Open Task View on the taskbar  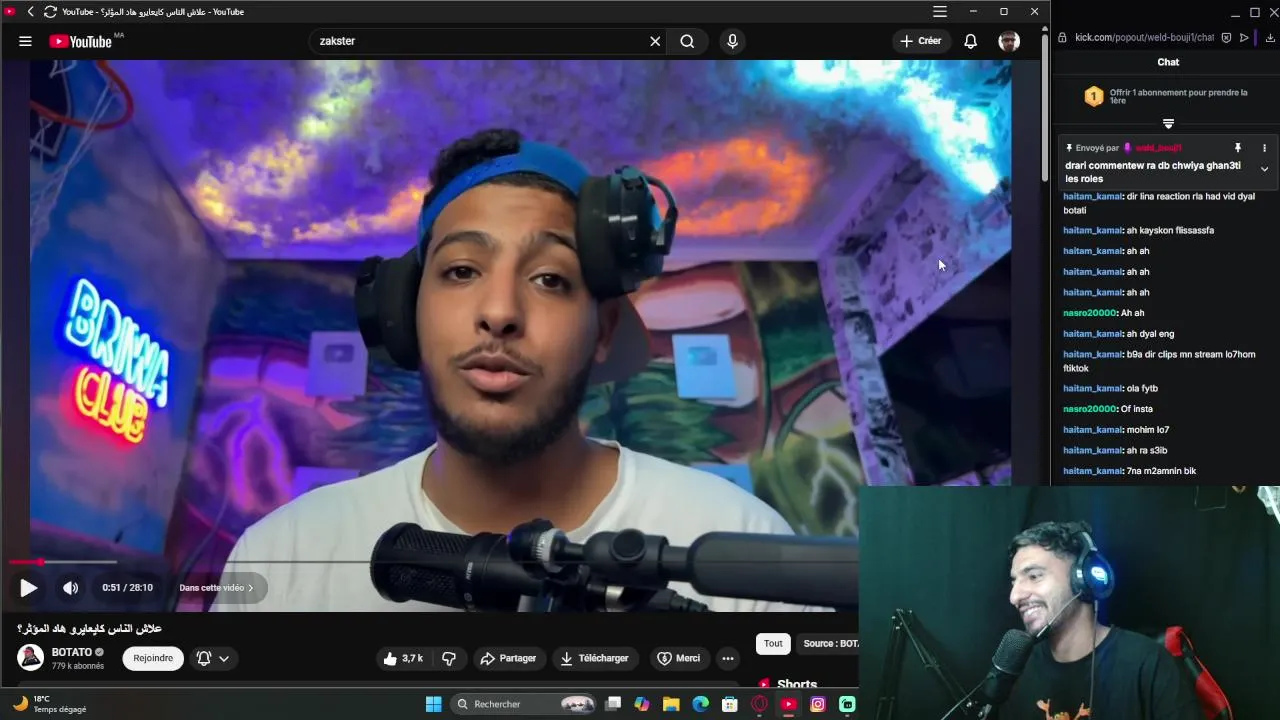point(613,704)
